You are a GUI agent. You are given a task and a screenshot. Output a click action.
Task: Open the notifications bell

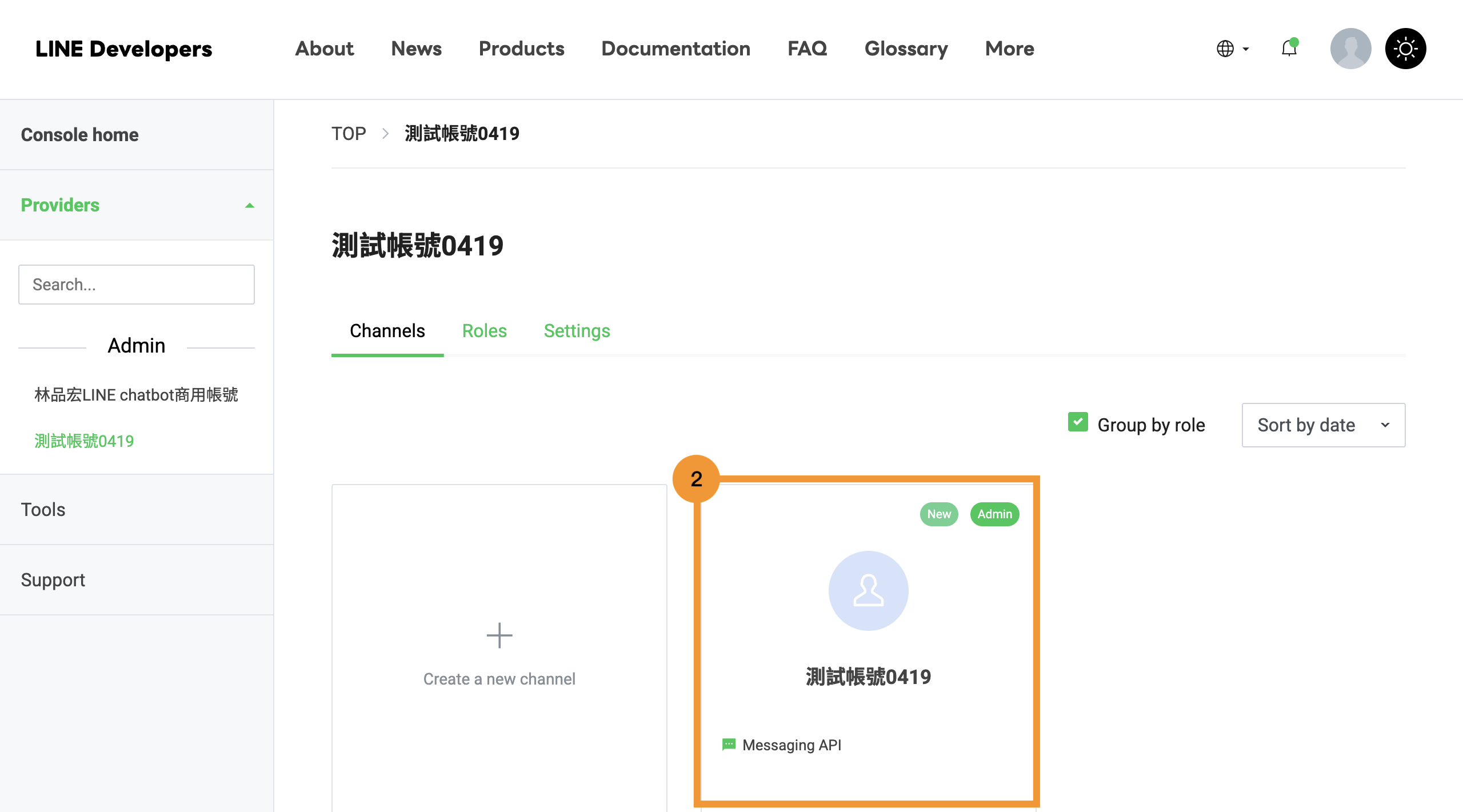tap(1289, 48)
